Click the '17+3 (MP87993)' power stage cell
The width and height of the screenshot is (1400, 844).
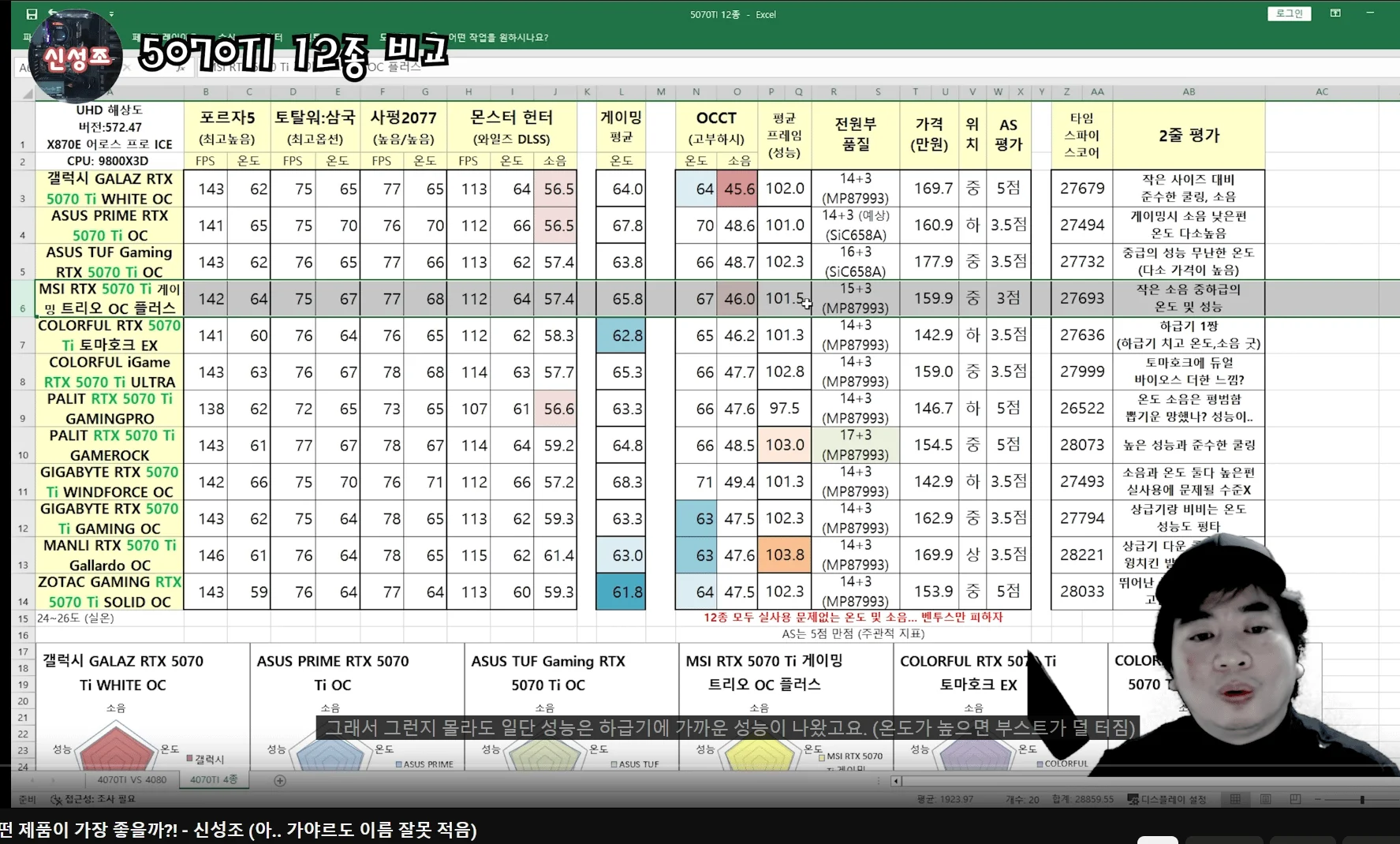coord(856,445)
